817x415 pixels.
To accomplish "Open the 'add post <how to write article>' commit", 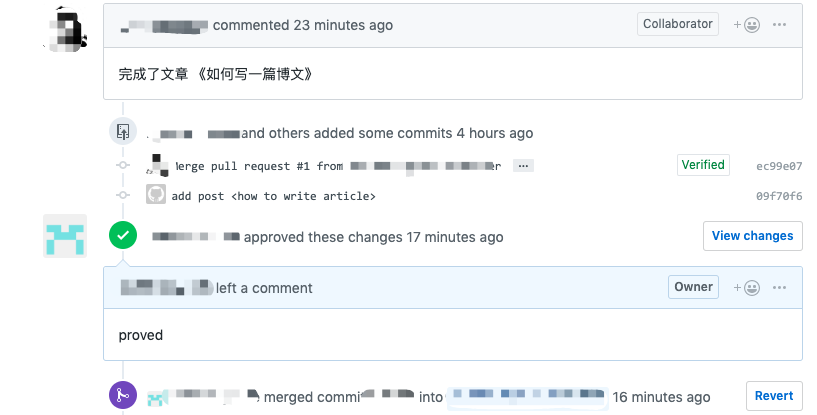I will pyautogui.click(x=273, y=196).
